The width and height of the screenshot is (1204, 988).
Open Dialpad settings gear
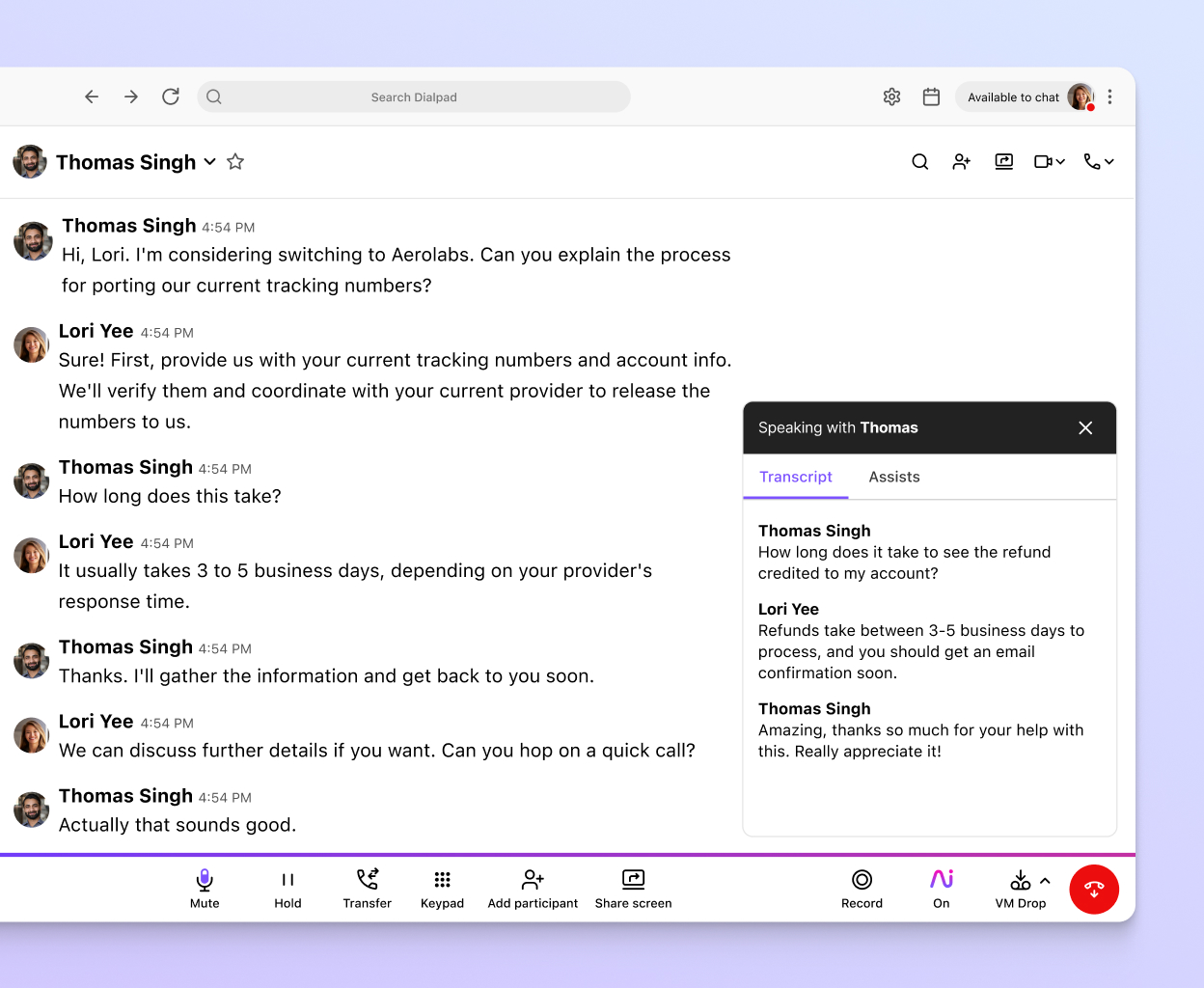(891, 96)
